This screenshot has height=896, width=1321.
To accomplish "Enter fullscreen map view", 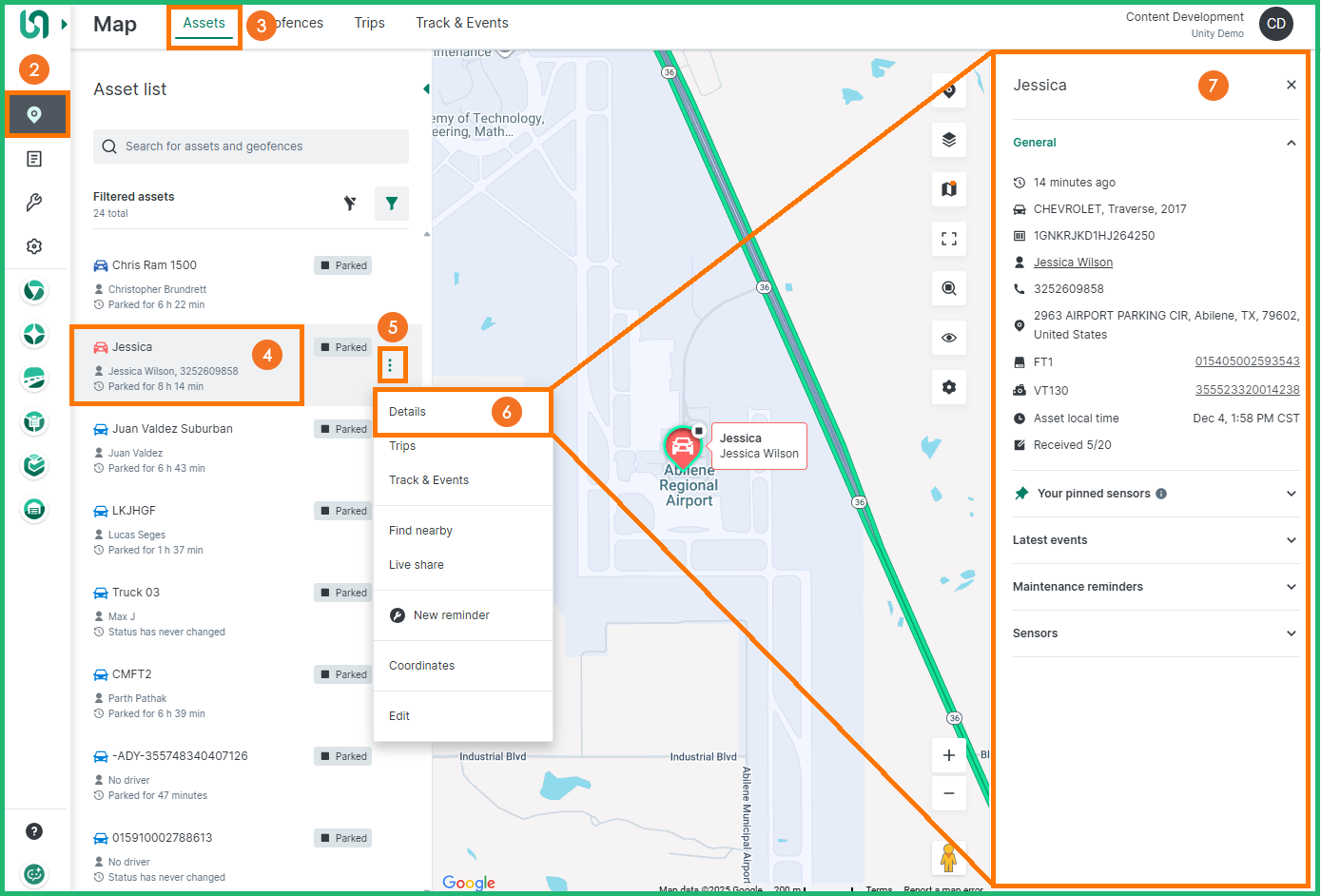I will [948, 239].
